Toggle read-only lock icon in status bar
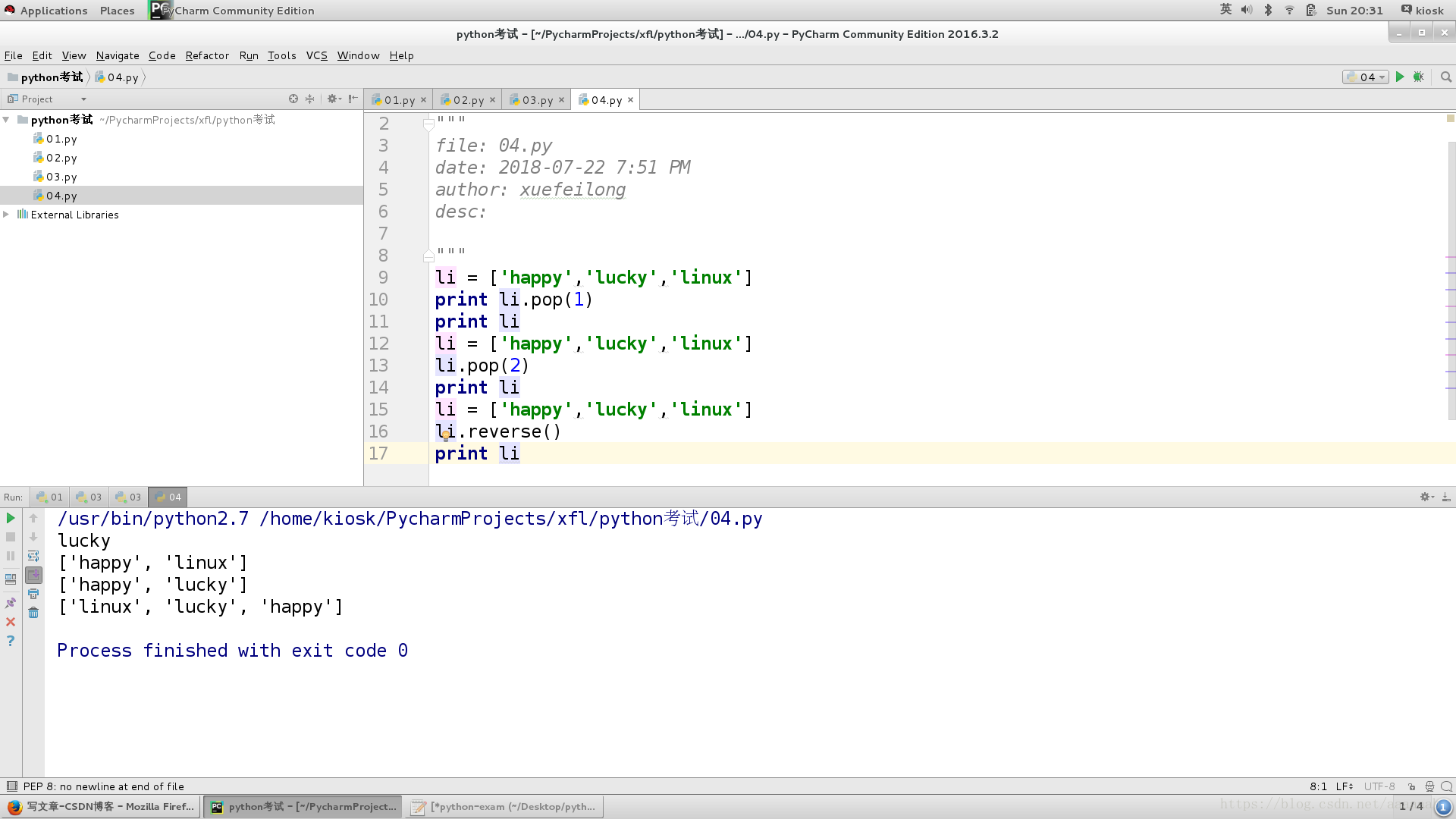Viewport: 1456px width, 819px height. tap(1411, 786)
